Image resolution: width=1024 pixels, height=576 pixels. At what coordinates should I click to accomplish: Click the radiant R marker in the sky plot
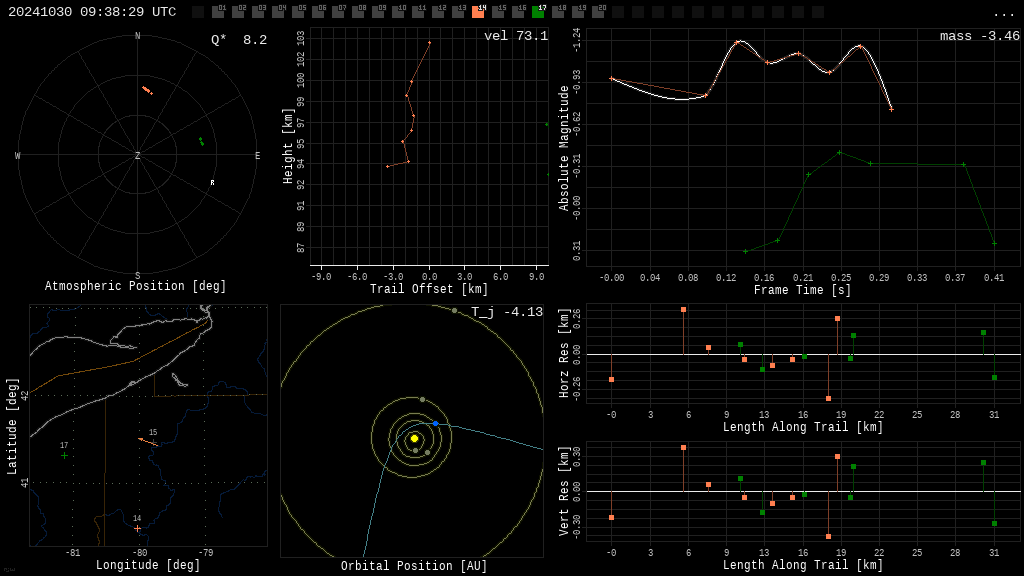click(x=212, y=183)
